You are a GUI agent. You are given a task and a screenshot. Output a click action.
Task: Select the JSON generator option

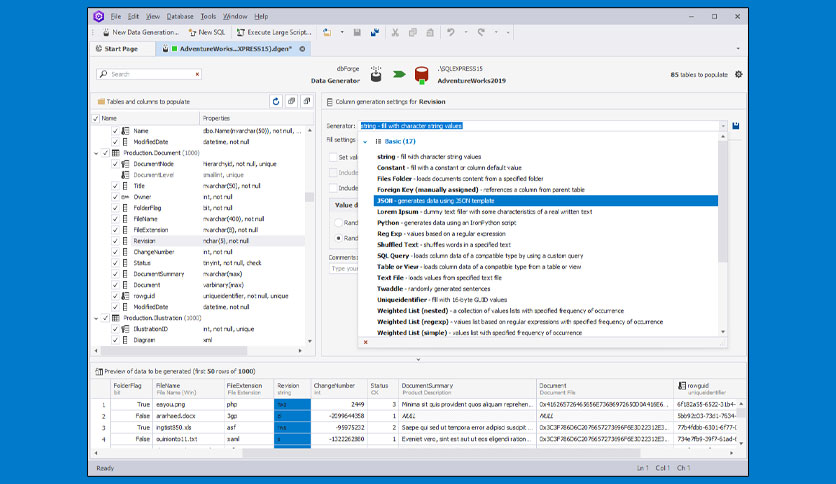tap(546, 201)
